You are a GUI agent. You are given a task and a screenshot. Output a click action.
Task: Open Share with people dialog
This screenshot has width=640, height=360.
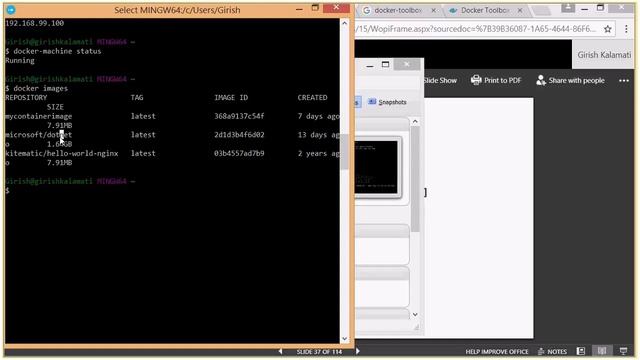[570, 80]
